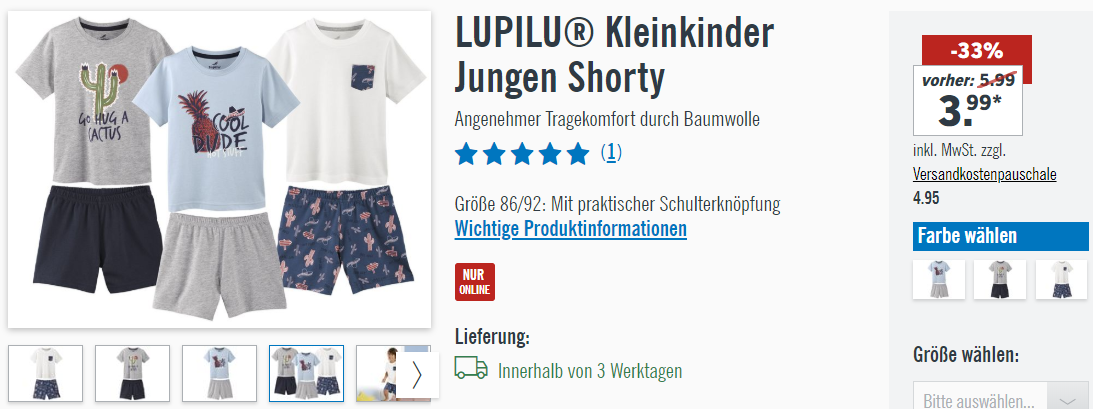Open the Versandkostenpauschale link
Screen dimensions: 1093x409
pos(984,174)
